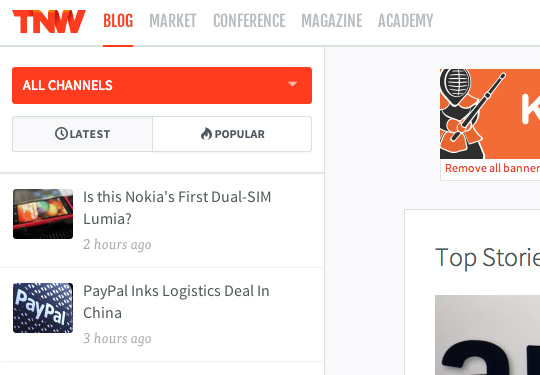Open the Academy section

[405, 21]
